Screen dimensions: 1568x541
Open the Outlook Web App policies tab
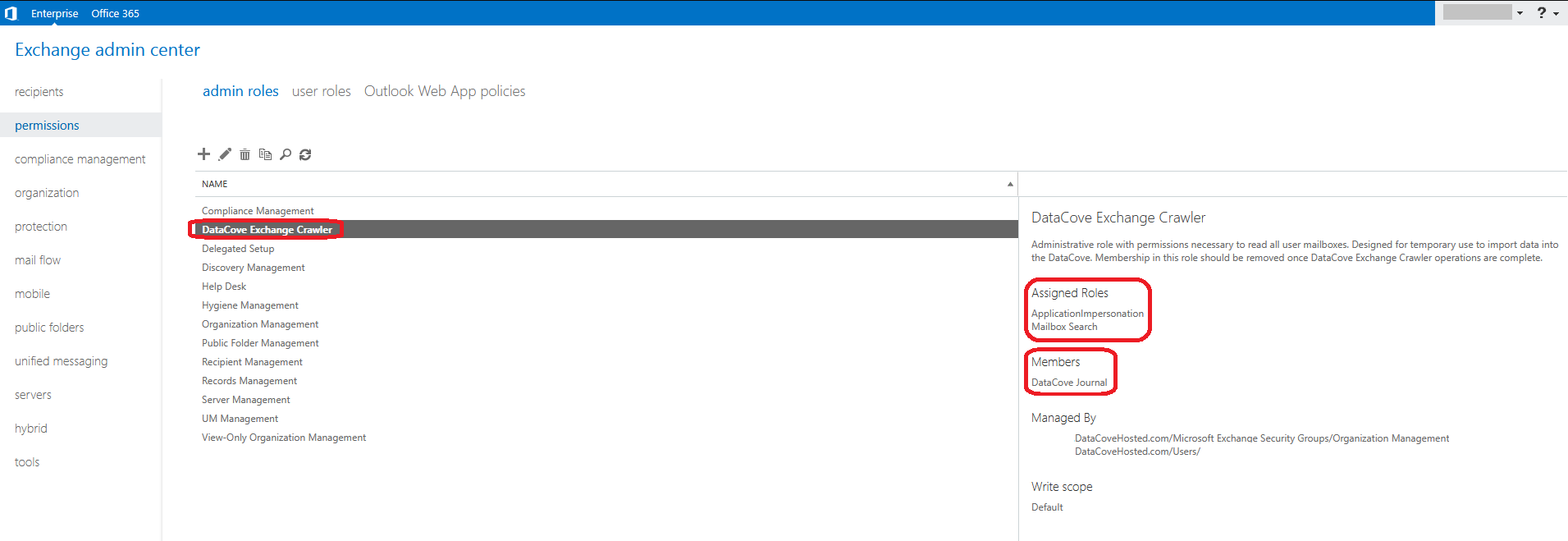(445, 91)
